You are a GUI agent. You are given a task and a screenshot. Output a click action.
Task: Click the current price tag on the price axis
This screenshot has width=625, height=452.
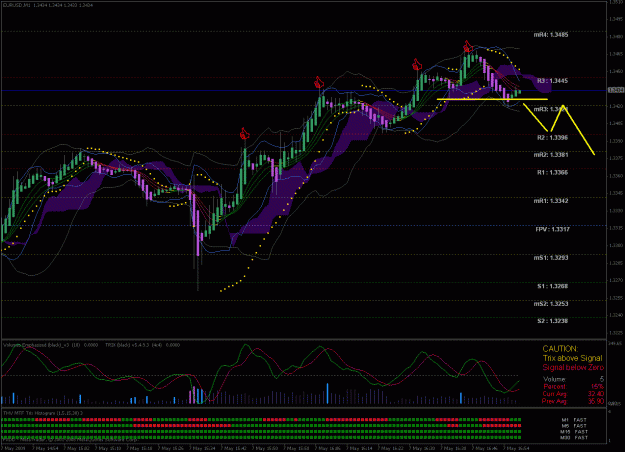pyautogui.click(x=616, y=90)
